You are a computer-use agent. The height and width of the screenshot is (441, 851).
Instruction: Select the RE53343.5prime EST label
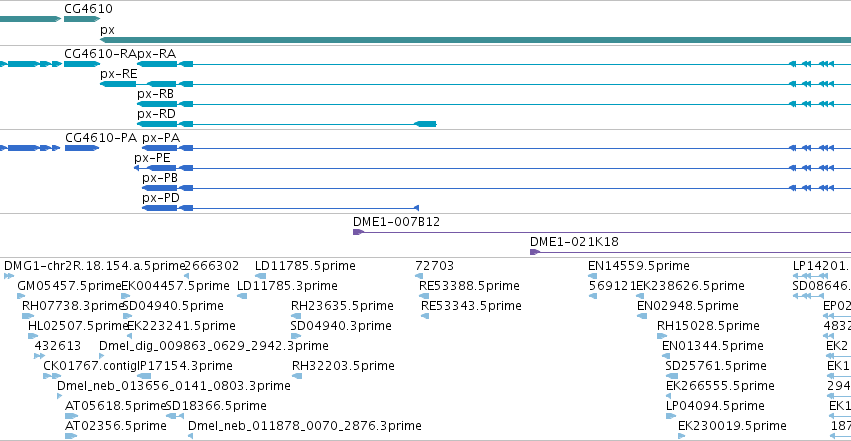click(471, 306)
